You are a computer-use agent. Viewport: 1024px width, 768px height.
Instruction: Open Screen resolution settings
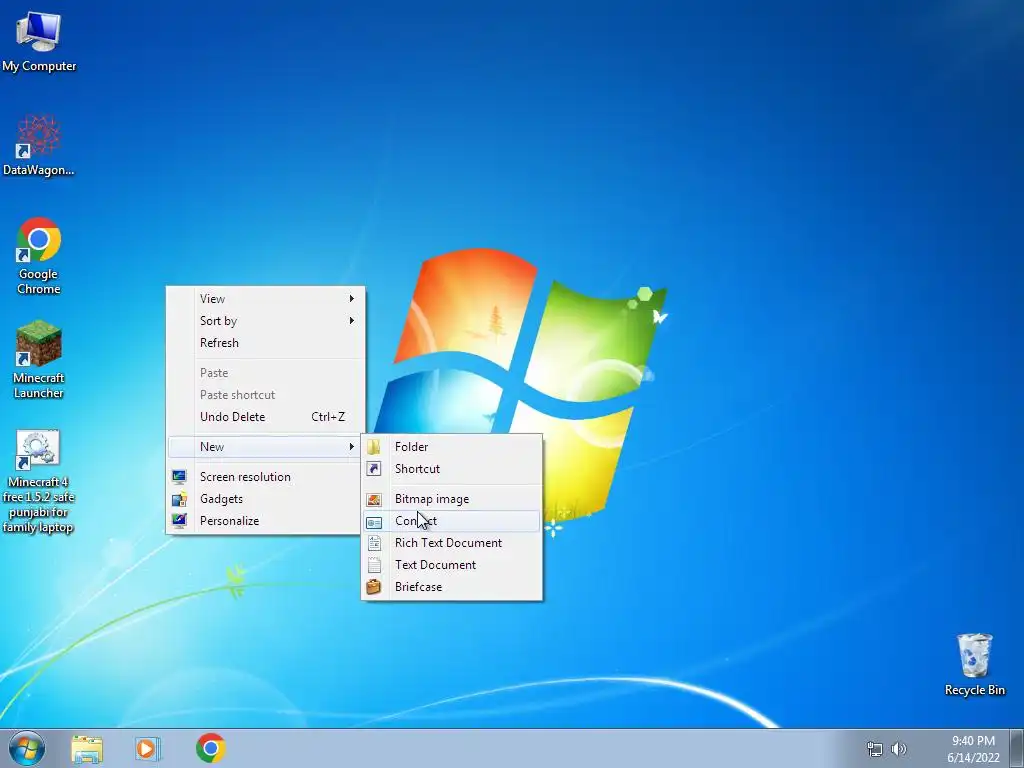264,477
